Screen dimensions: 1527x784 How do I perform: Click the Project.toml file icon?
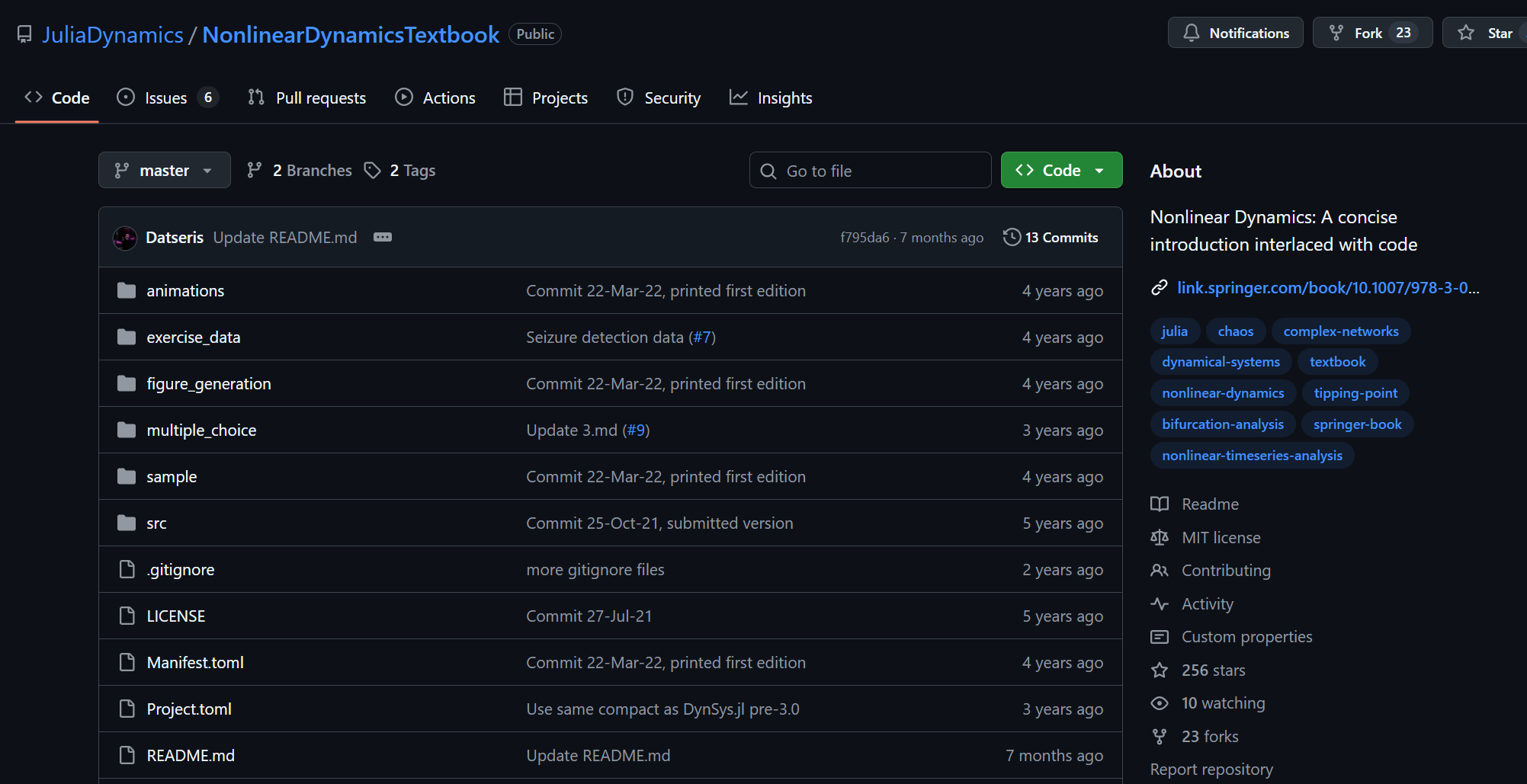point(127,709)
